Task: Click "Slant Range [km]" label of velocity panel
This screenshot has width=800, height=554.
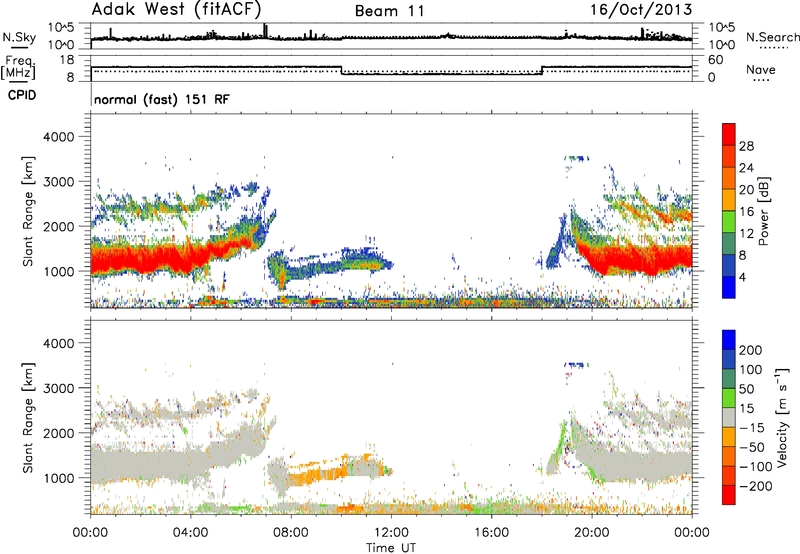Action: (x=28, y=418)
